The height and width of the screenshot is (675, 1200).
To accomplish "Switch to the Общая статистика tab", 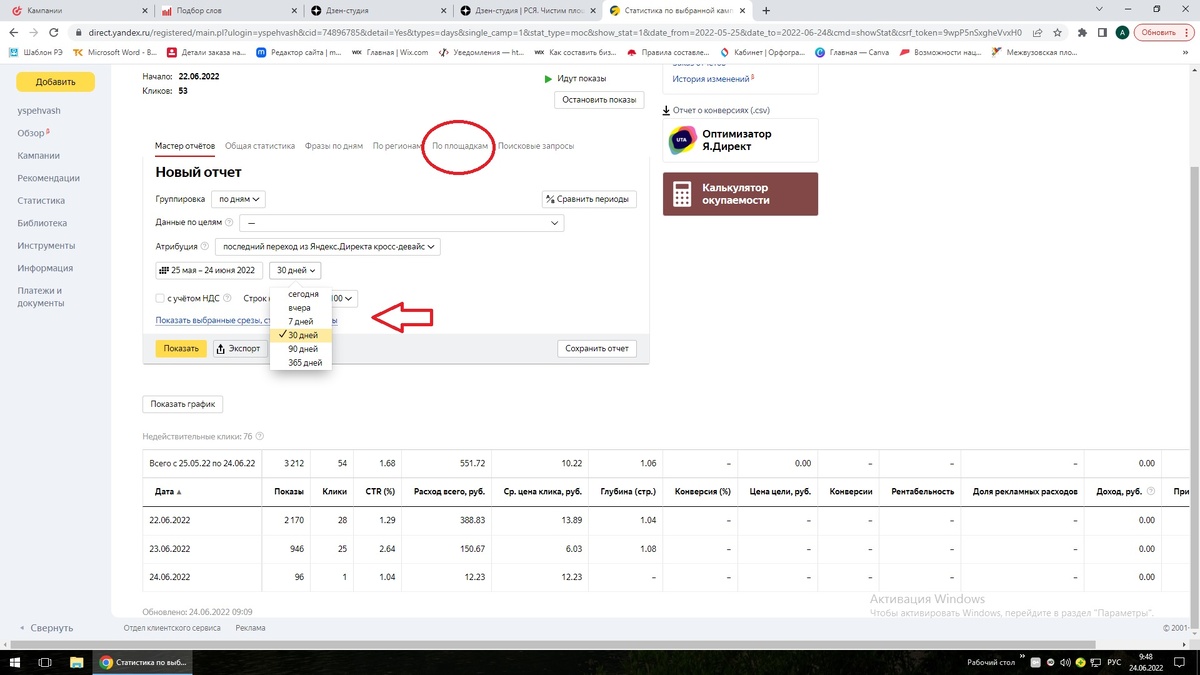I will click(x=260, y=146).
